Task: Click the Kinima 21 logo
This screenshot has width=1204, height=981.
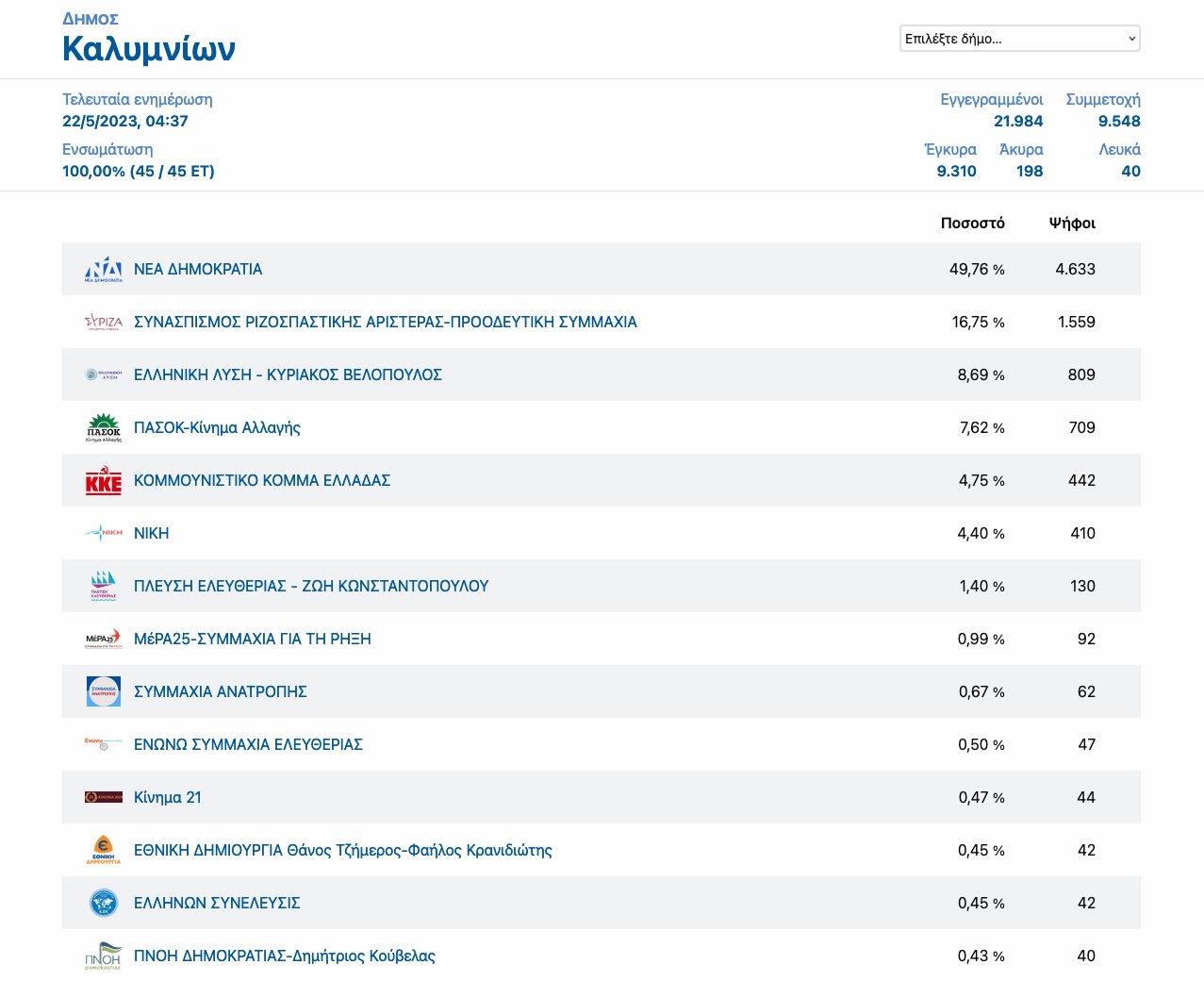Action: (104, 797)
